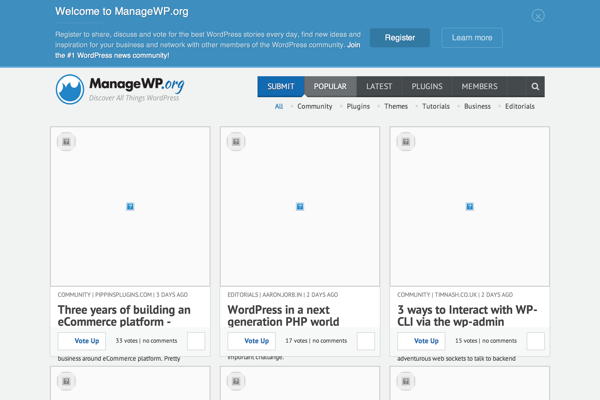Open the SUBMIT tab
Viewport: 600px width, 400px height.
(x=281, y=87)
